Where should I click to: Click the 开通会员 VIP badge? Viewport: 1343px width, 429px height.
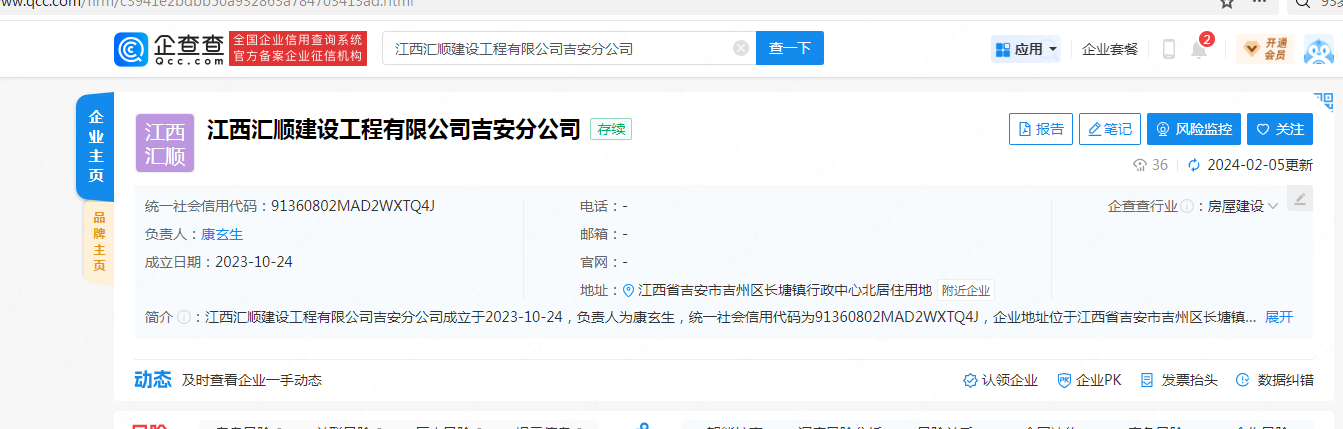click(1265, 48)
